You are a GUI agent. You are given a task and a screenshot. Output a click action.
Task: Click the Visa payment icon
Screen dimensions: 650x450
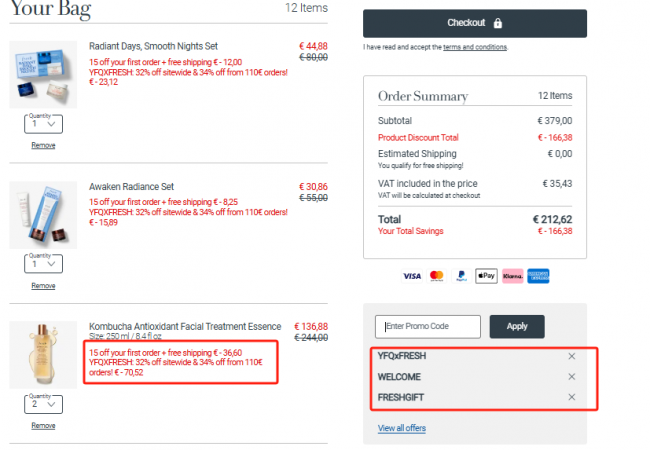click(x=412, y=276)
